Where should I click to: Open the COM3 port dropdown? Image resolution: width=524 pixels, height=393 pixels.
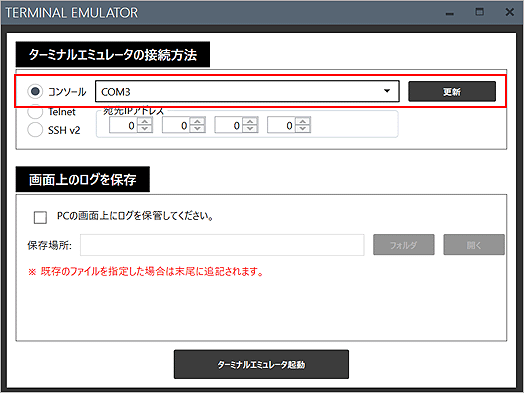point(247,91)
